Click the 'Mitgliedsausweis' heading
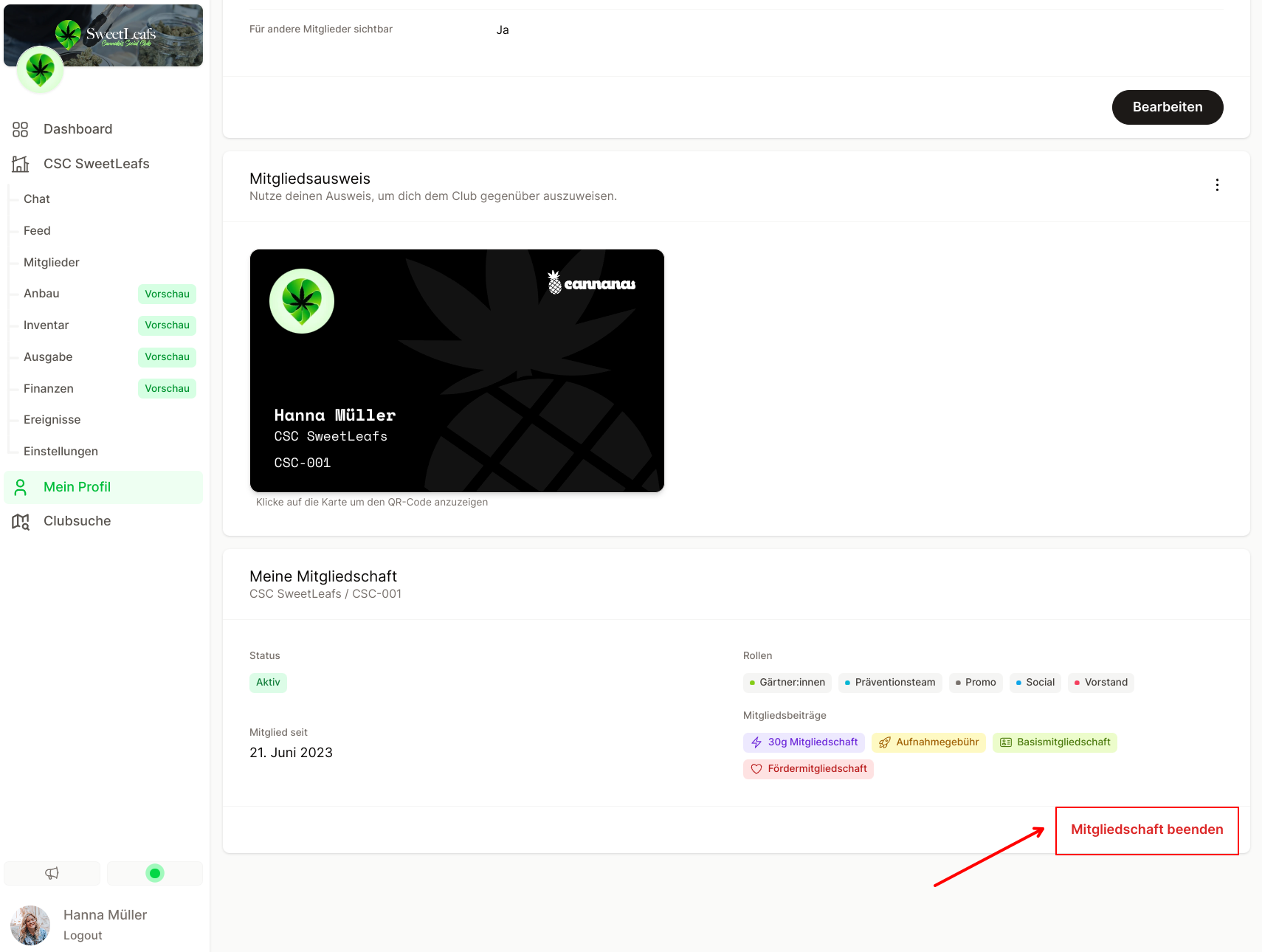The width and height of the screenshot is (1262, 952). coord(310,179)
